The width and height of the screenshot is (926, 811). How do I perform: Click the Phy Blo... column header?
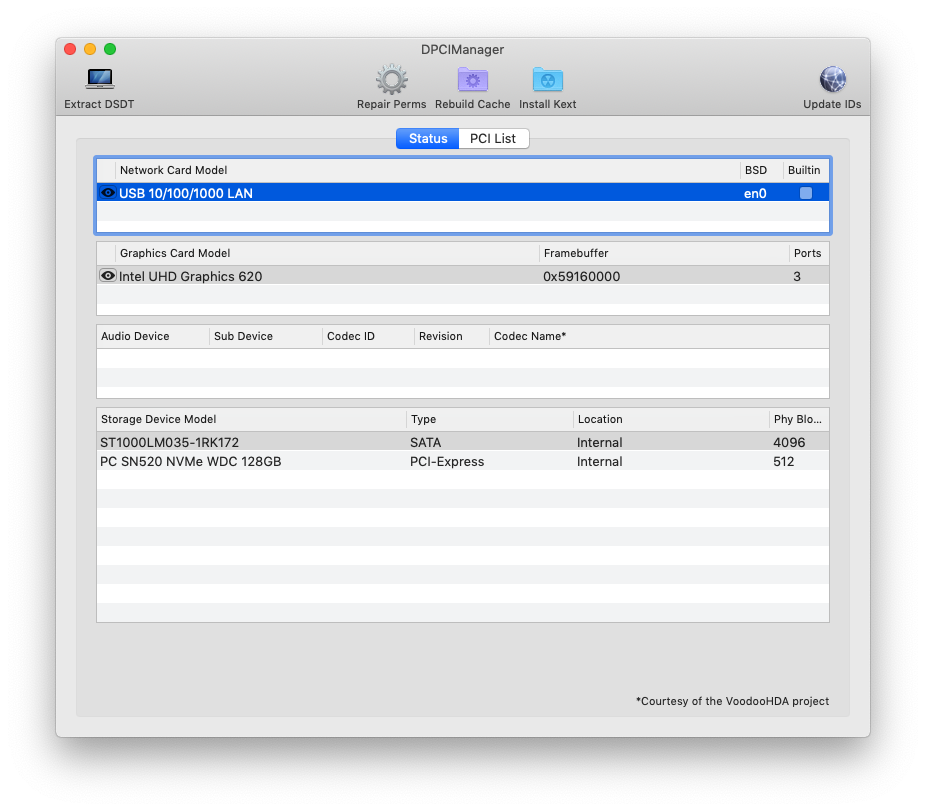tap(799, 419)
